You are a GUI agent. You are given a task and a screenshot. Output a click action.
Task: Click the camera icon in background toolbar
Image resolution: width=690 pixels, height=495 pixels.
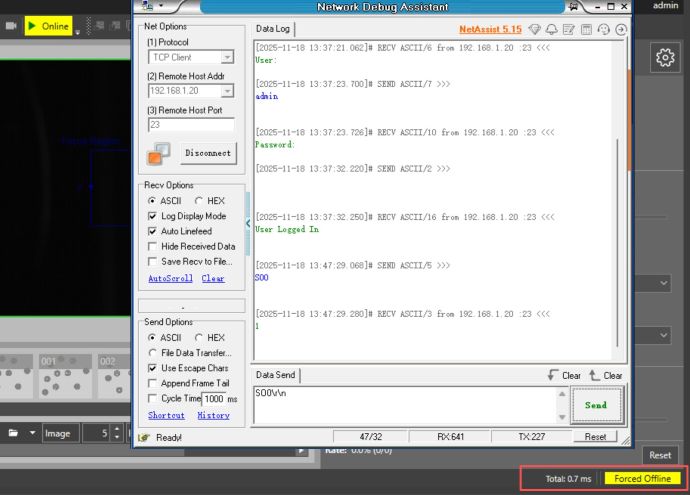(11, 26)
